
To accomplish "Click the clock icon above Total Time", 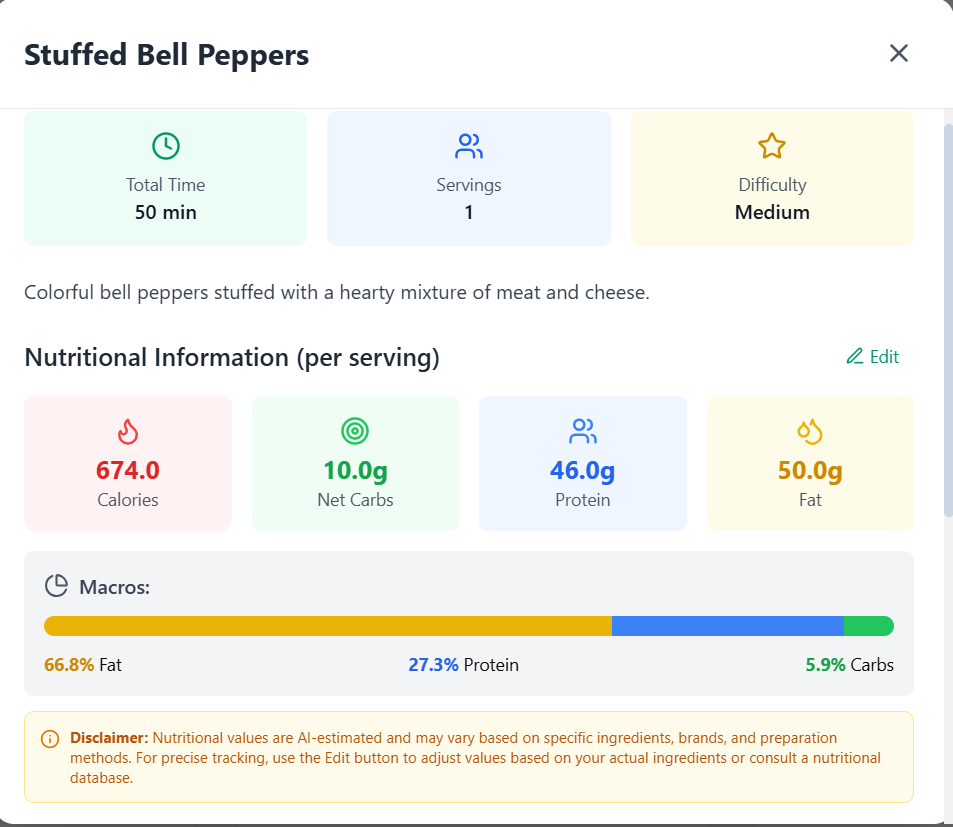I will [x=166, y=146].
